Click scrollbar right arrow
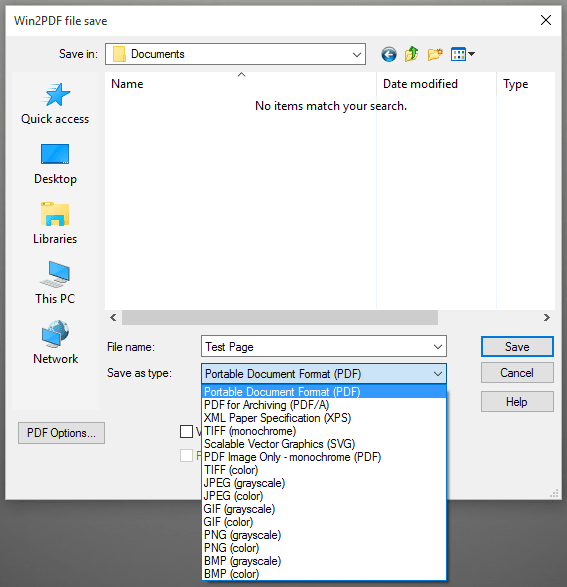Viewport: 567px width, 587px height. click(547, 317)
